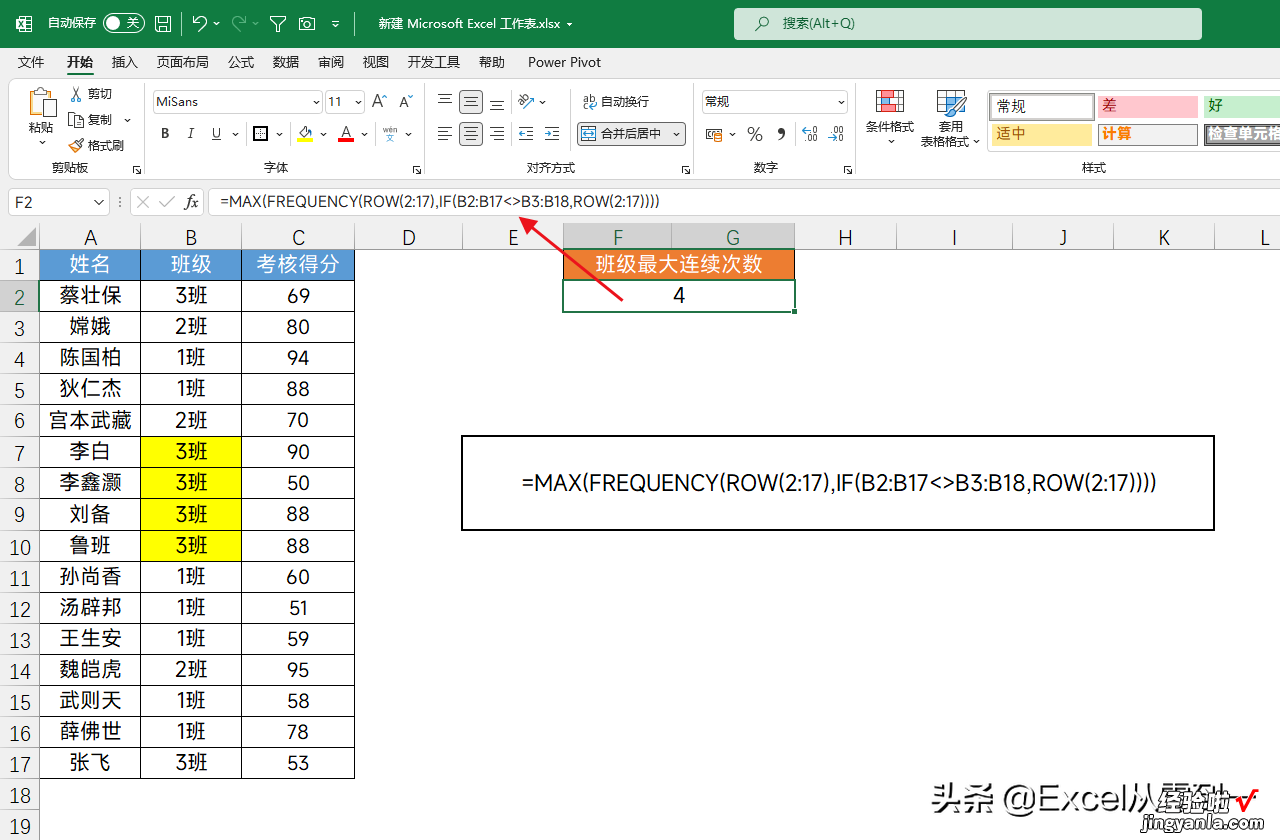Click the Redo arrow icon
Image resolution: width=1280 pixels, height=840 pixels.
[x=239, y=23]
